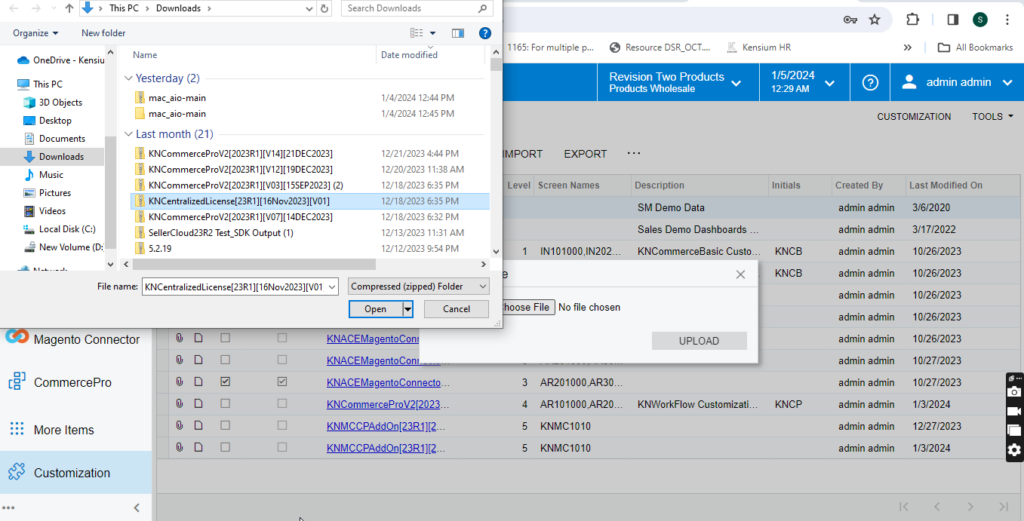Screen dimensions: 1024x521
Task: Open the Revision Two Products company dropdown
Action: click(x=677, y=82)
